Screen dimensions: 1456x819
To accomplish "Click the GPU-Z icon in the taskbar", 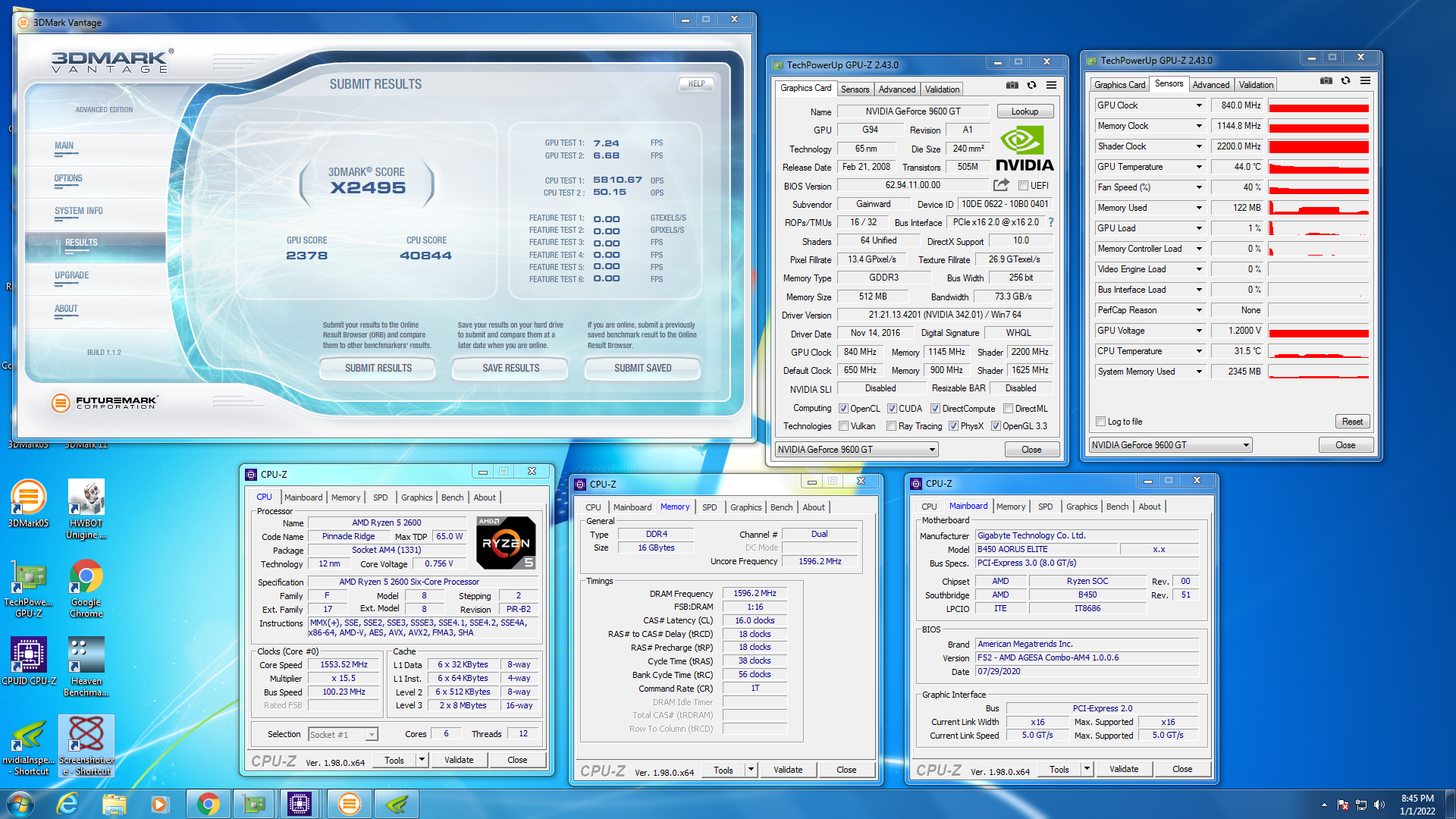I will coord(253,804).
